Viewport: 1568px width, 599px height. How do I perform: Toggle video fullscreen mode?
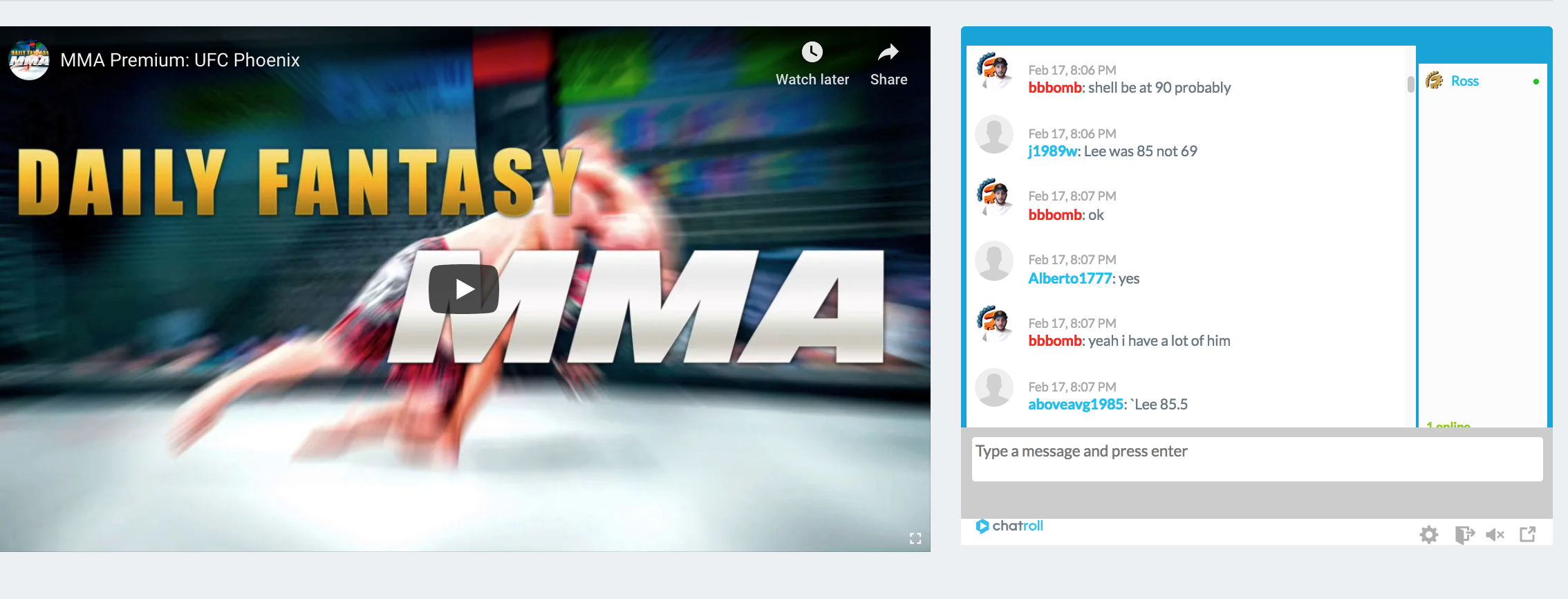915,538
